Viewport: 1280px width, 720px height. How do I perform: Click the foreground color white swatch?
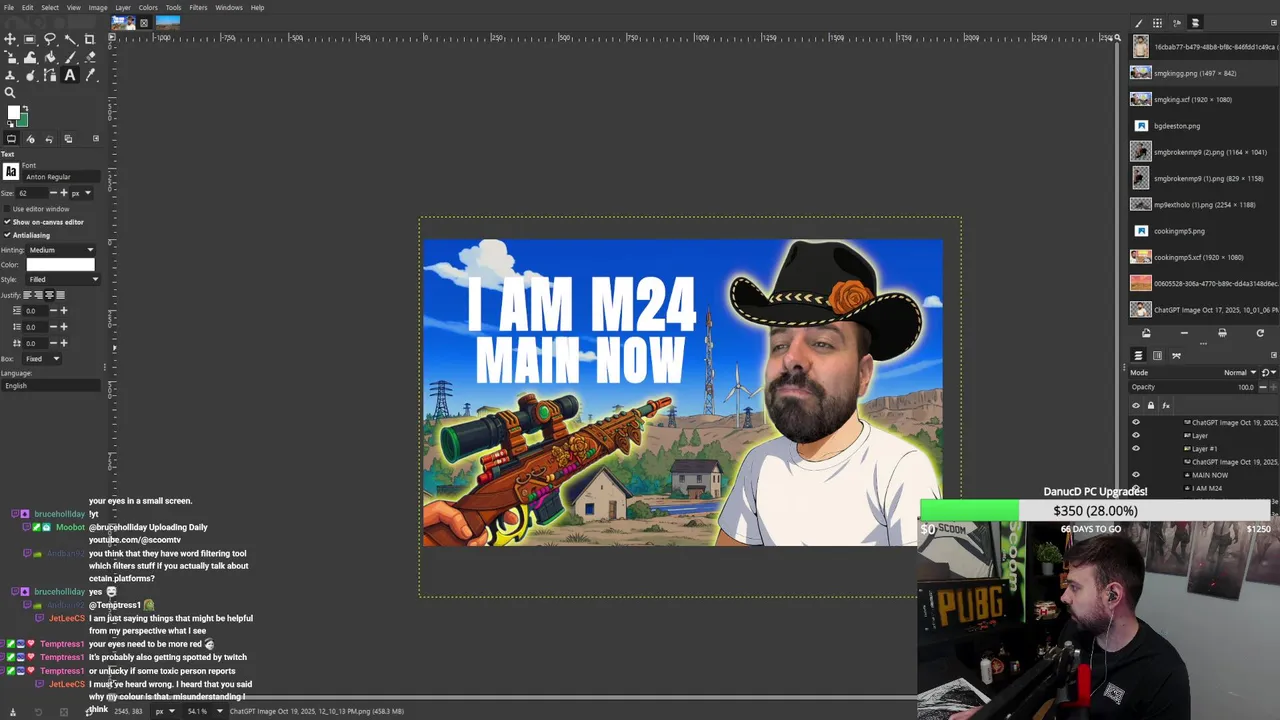click(x=13, y=113)
